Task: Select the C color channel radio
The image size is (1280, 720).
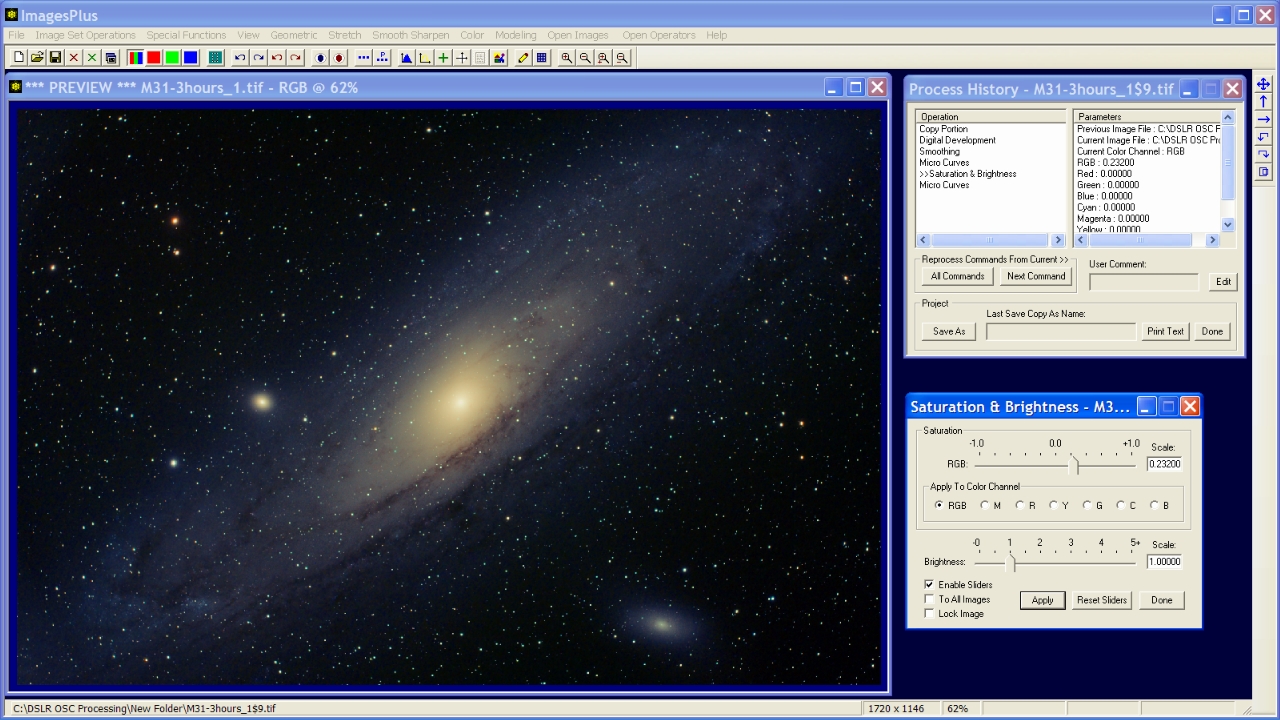Action: [1121, 505]
